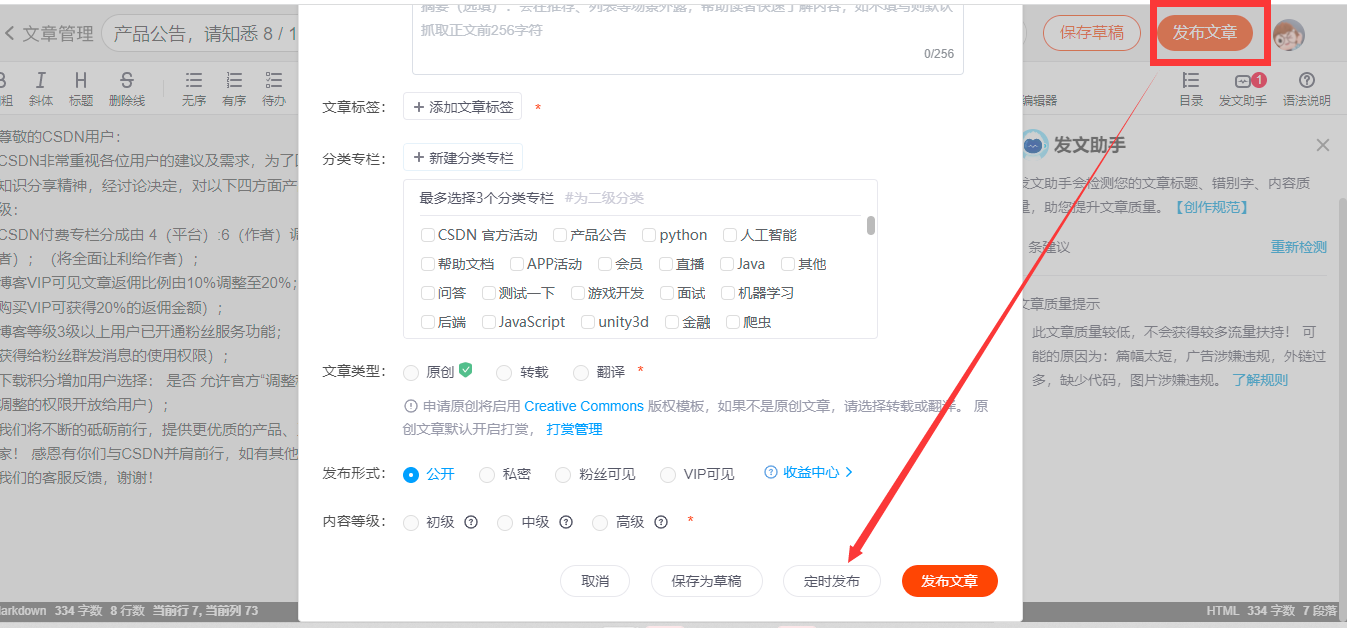Viewport: 1347px width, 628px height.
Task: Show help for 初级 content level
Action: (x=471, y=522)
